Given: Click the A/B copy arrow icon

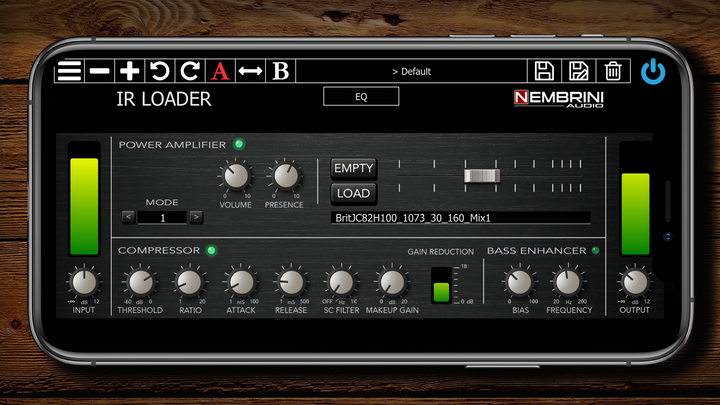Looking at the screenshot, I should [250, 71].
